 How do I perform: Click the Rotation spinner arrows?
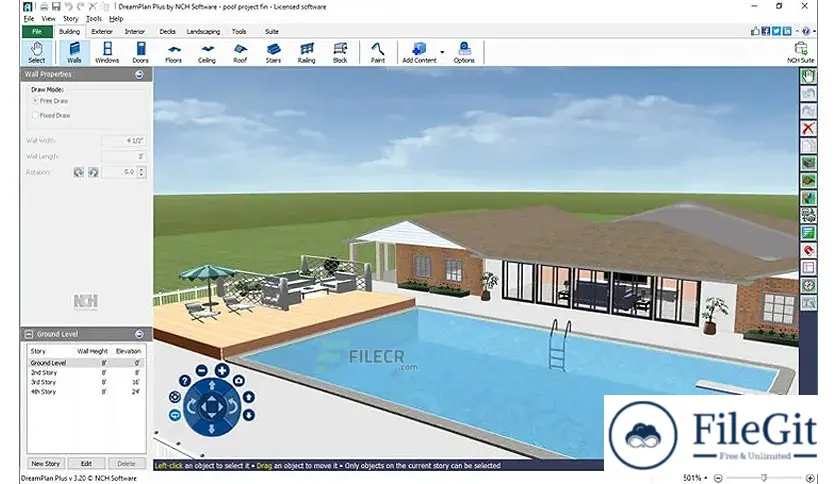coord(141,172)
